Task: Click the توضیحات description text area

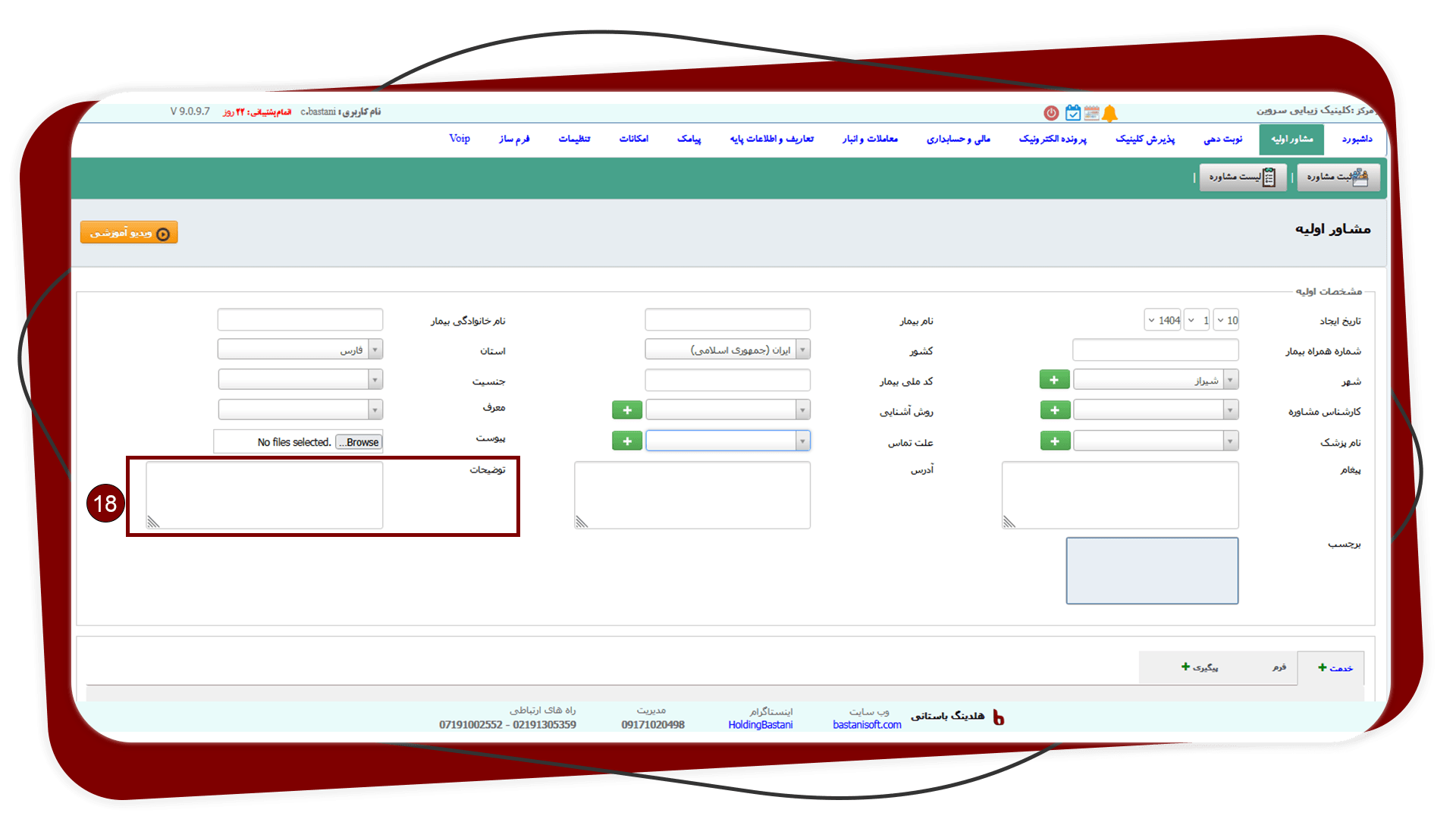Action: click(265, 495)
